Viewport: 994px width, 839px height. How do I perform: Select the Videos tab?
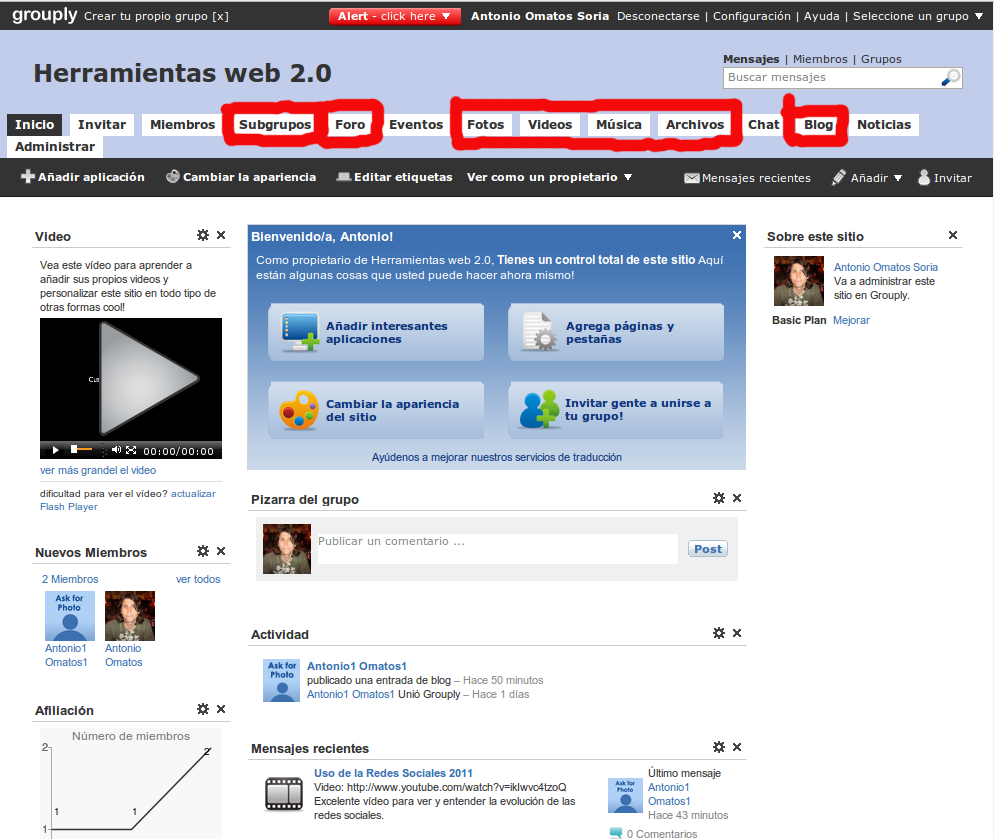[x=550, y=124]
